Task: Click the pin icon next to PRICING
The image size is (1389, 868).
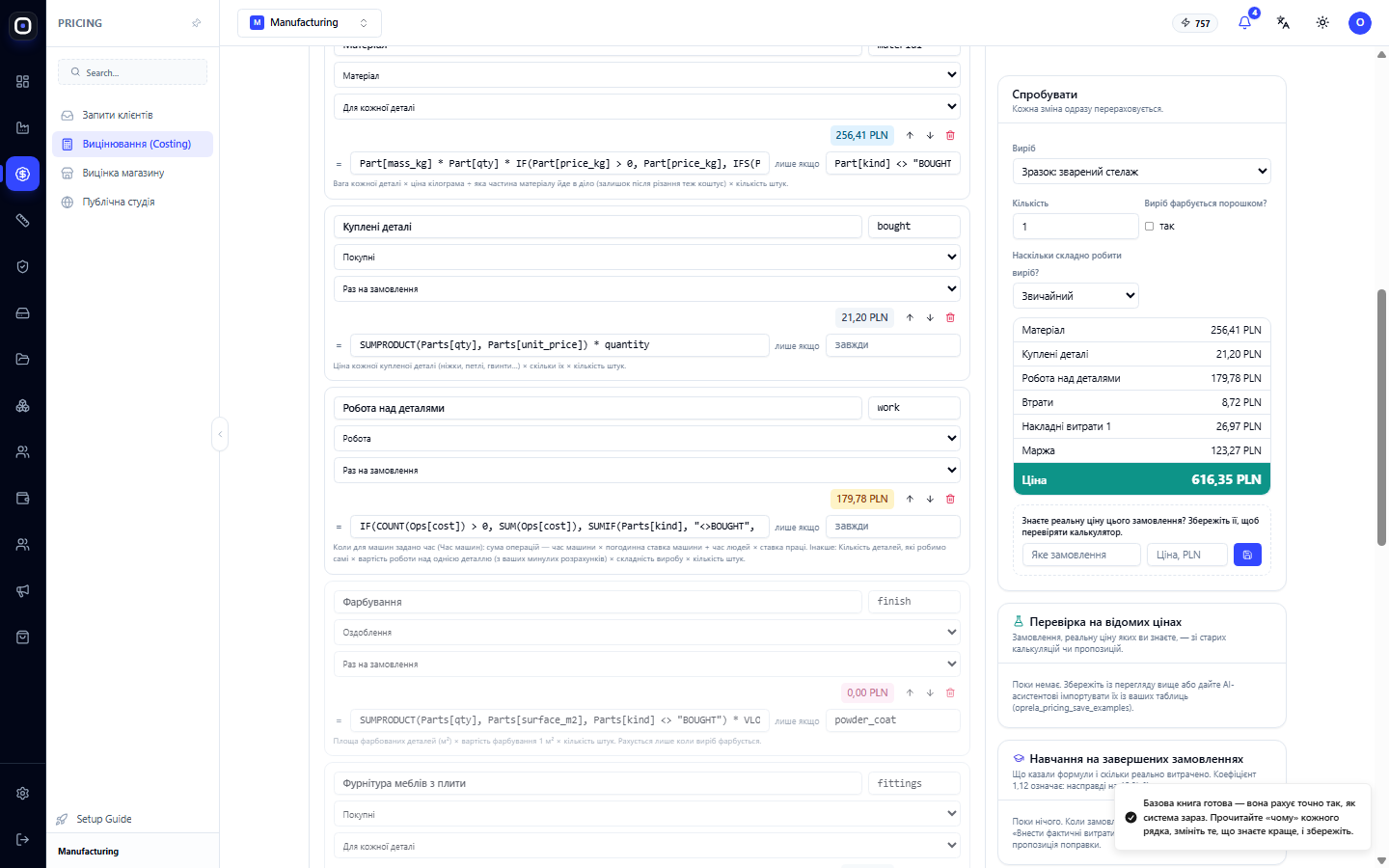Action: coord(197,23)
